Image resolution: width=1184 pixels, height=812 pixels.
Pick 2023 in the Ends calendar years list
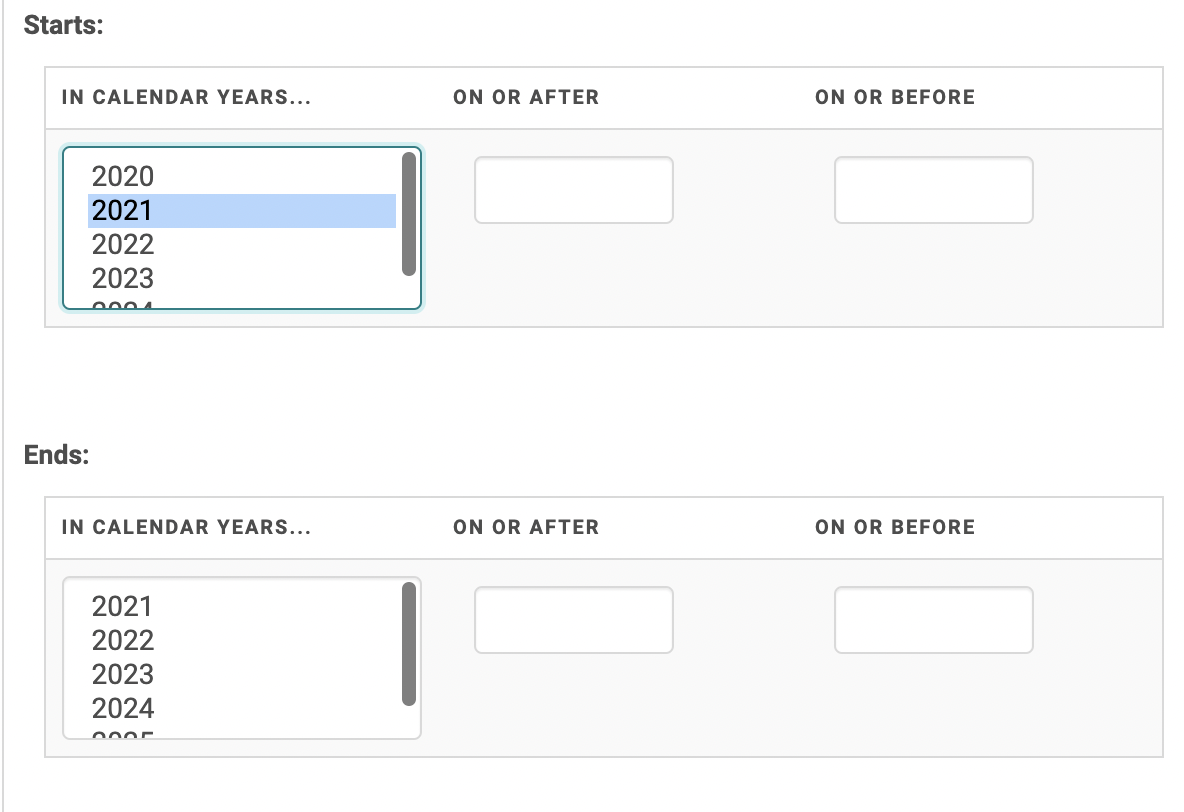coord(123,675)
